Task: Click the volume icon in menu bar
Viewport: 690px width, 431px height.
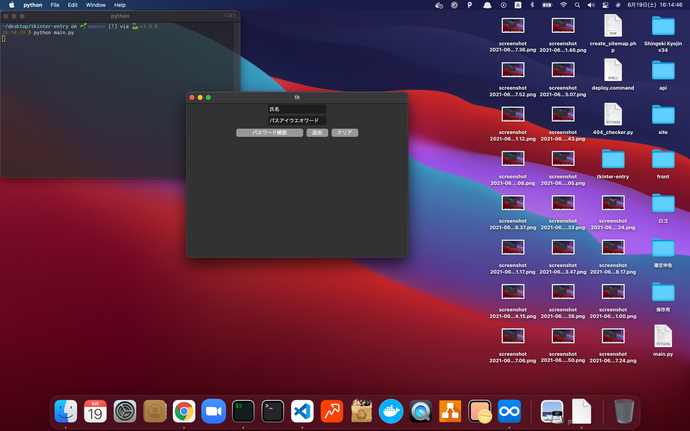Action: [x=591, y=5]
